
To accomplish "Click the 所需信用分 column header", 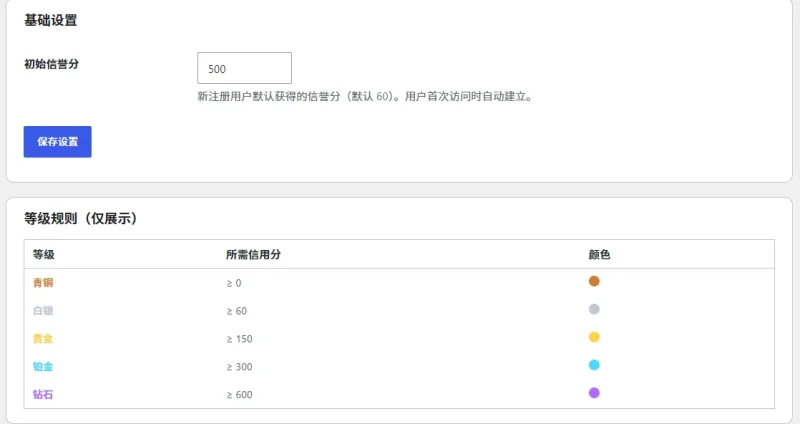I will (254, 255).
